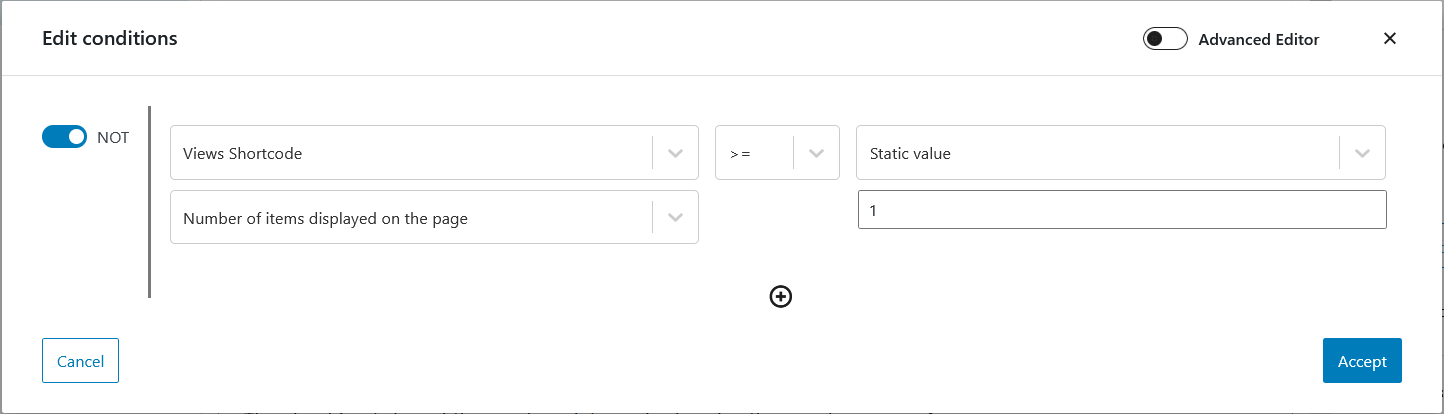This screenshot has width=1444, height=414.
Task: Click the vertical condition group bar
Action: (x=149, y=202)
